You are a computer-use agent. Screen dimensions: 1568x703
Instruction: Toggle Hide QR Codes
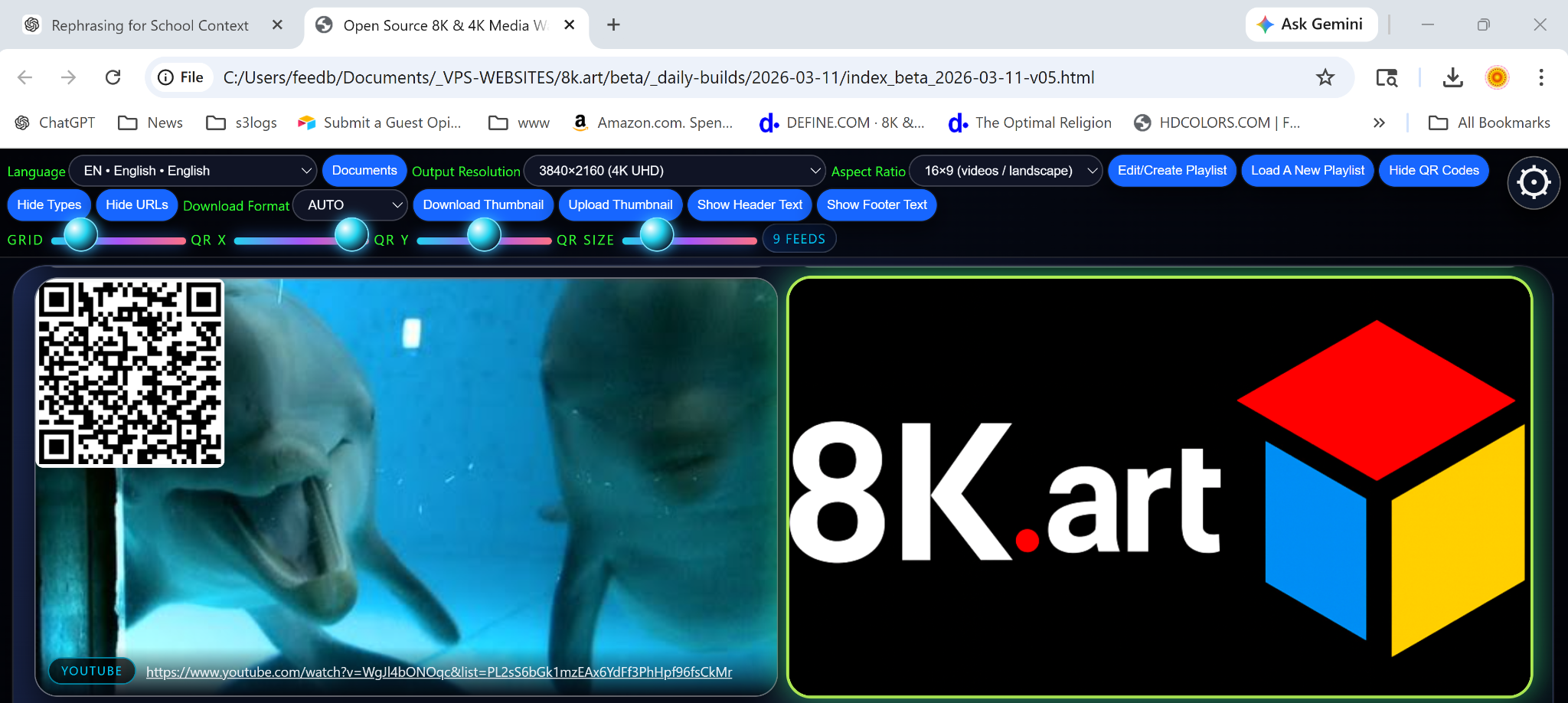point(1434,171)
